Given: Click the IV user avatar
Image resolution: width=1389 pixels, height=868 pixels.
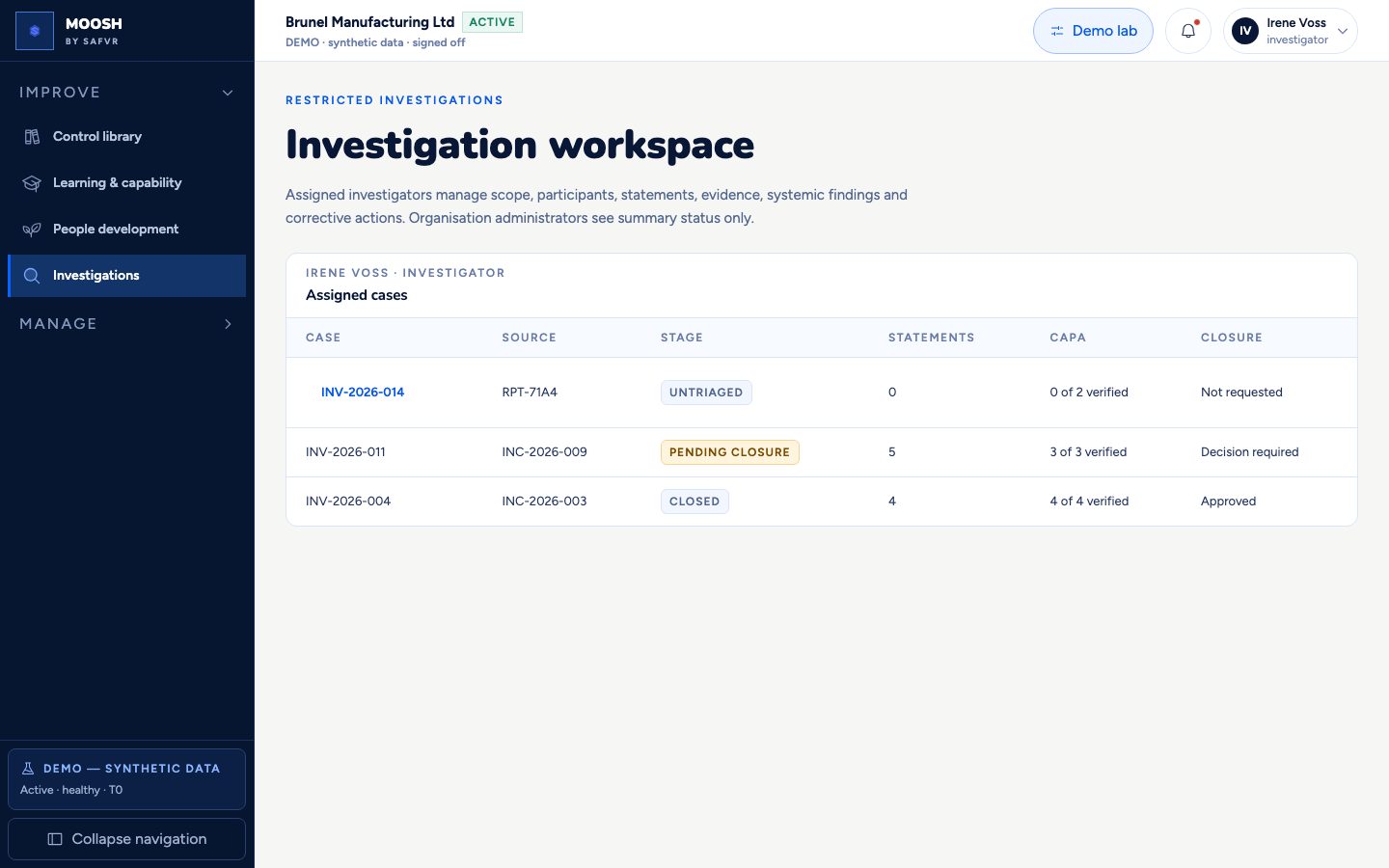Looking at the screenshot, I should coord(1245,31).
